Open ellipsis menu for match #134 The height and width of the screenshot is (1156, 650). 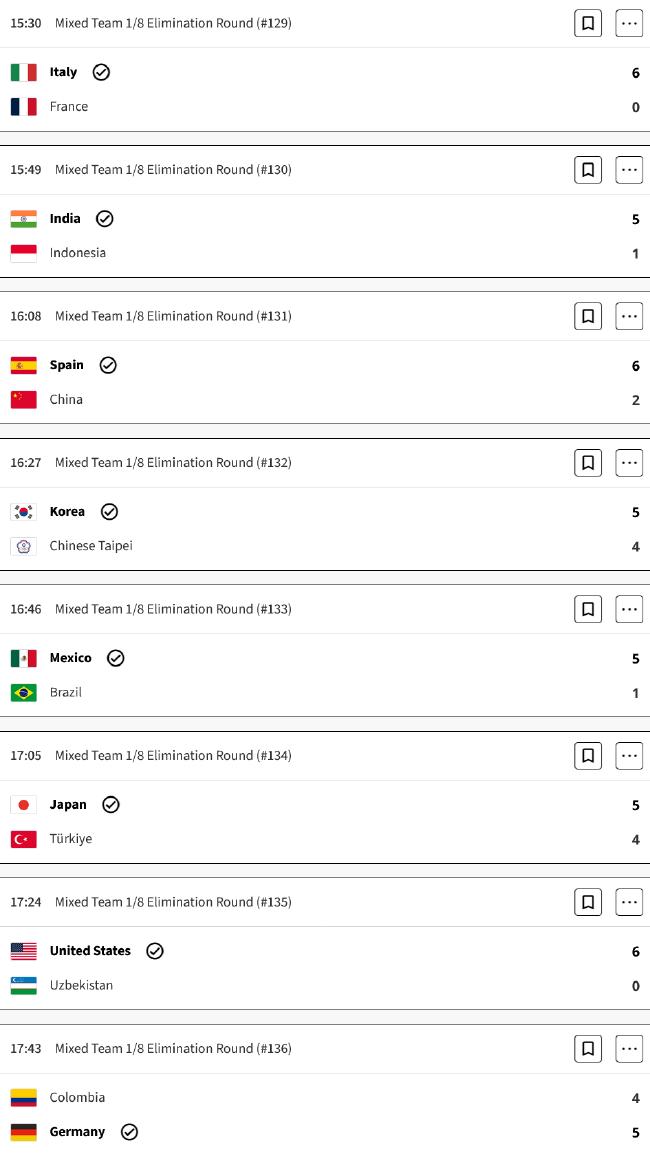[629, 756]
